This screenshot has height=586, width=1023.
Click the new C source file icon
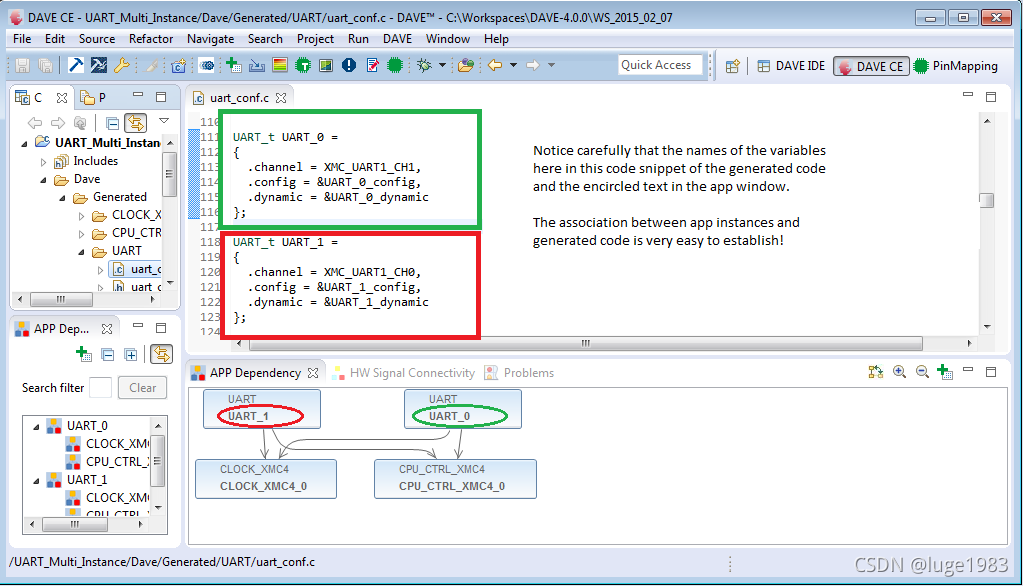(x=178, y=65)
